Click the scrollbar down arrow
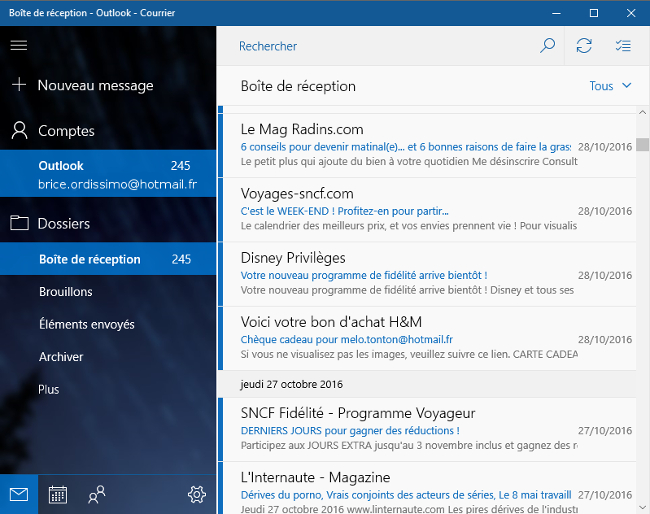This screenshot has height=514, width=650. pos(643,507)
